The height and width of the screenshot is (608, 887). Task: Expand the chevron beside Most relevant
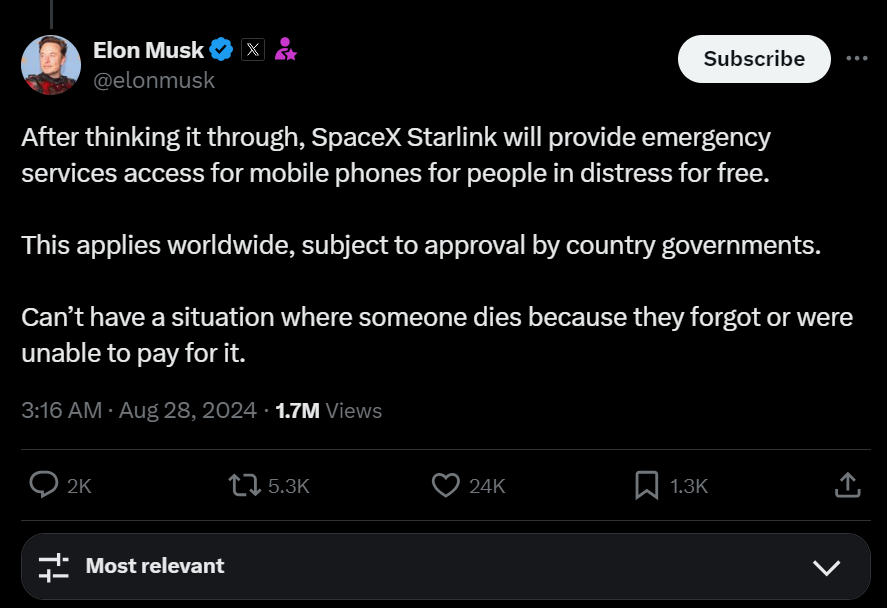coord(826,567)
